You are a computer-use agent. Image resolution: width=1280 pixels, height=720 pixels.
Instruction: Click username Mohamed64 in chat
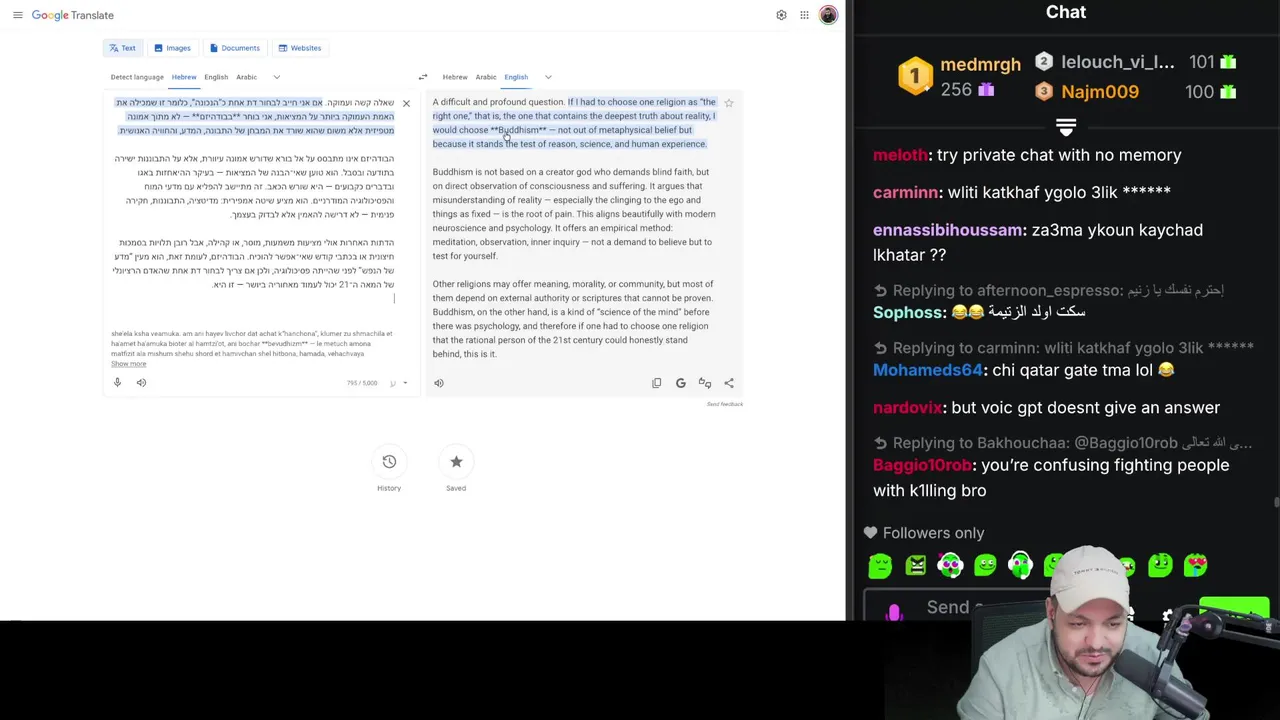(x=928, y=370)
